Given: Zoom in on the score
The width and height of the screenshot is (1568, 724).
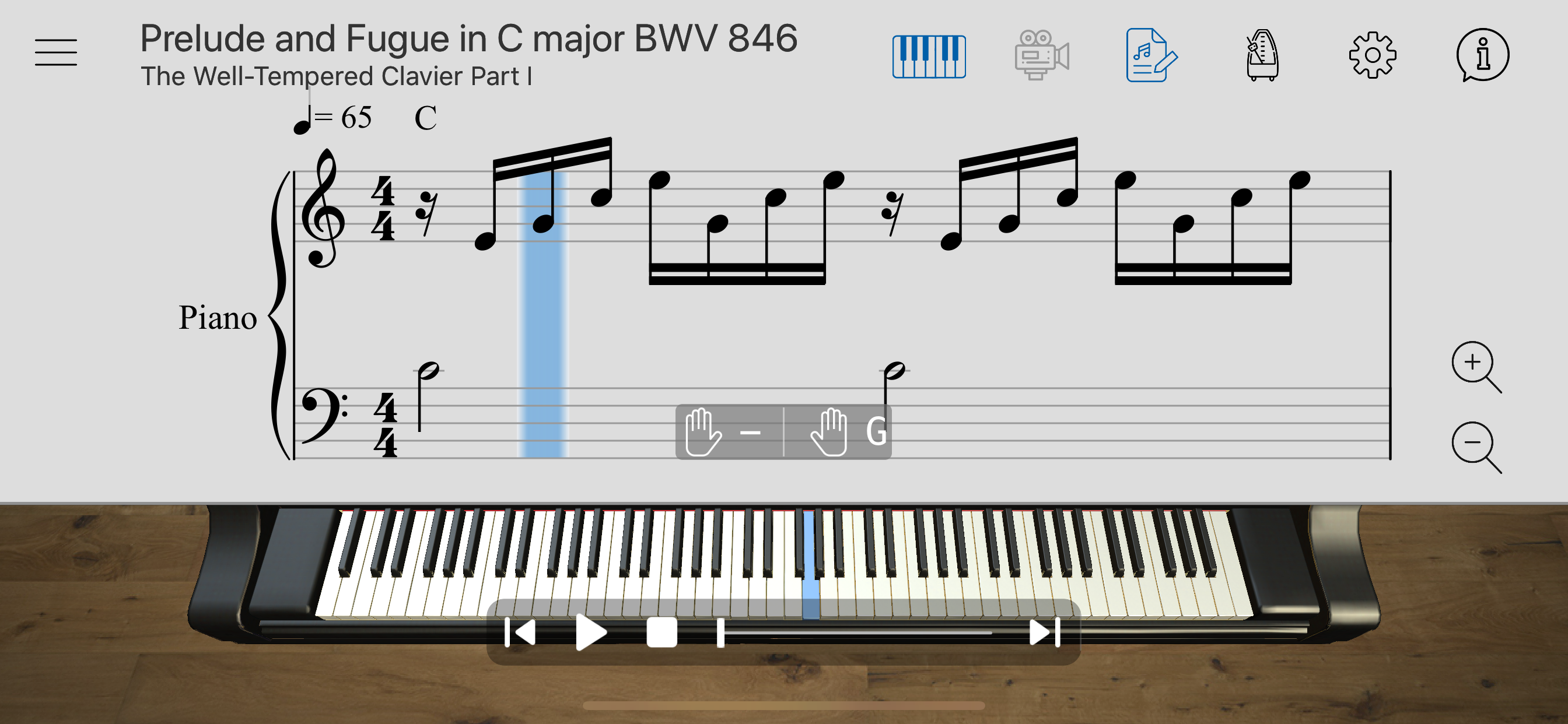Looking at the screenshot, I should [x=1476, y=367].
